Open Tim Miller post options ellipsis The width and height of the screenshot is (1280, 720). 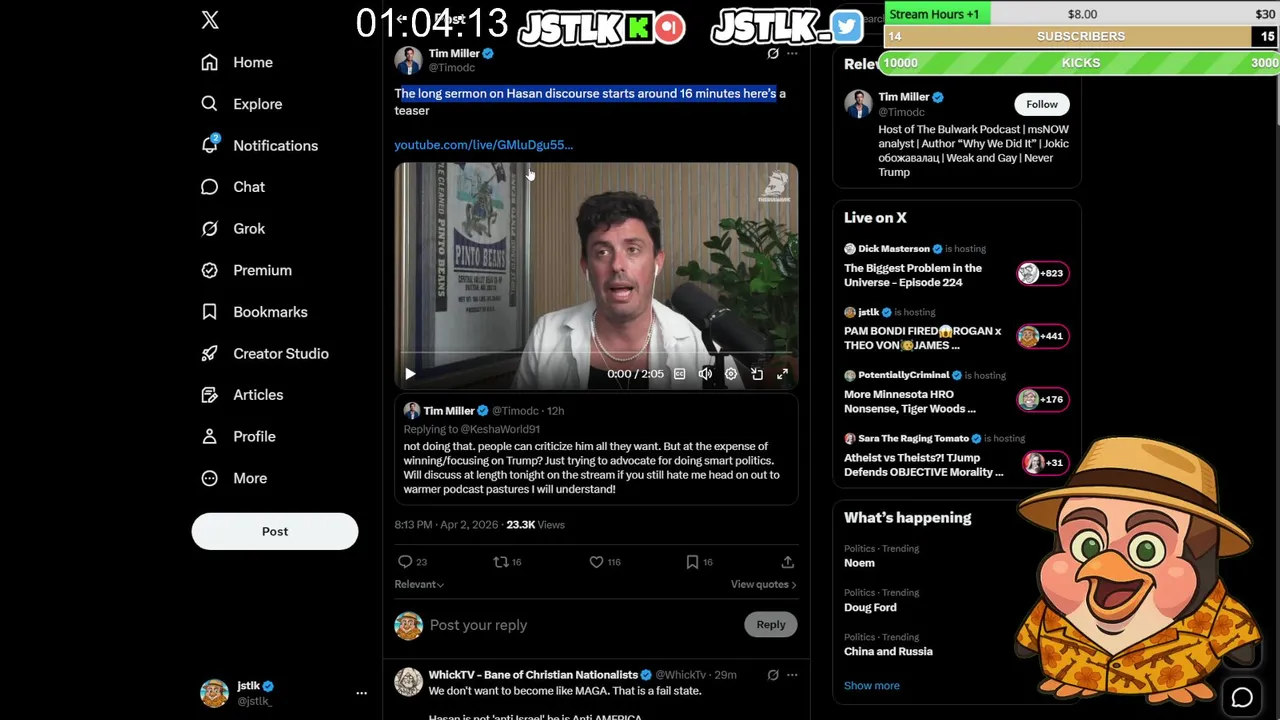792,54
